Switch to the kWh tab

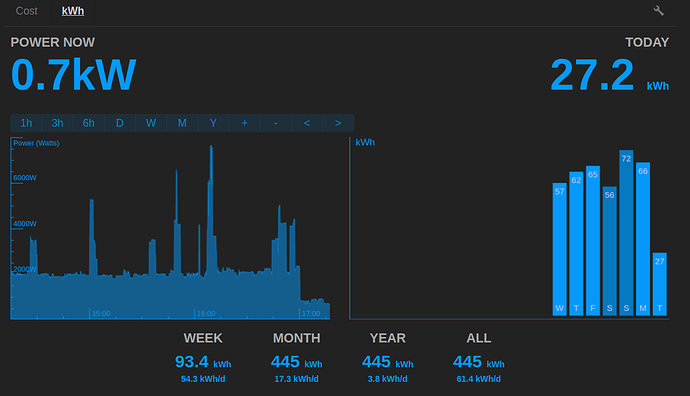73,11
